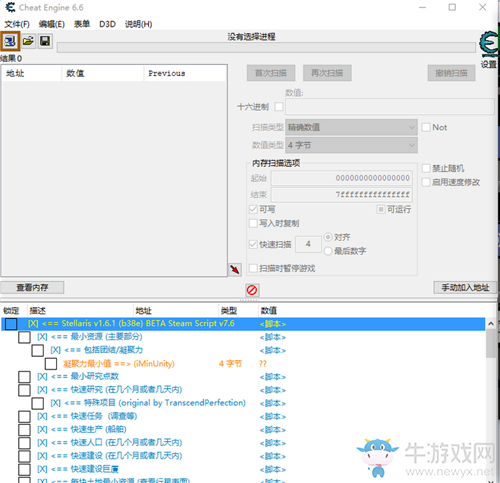
Task: Open the 表单 menu
Action: point(82,24)
